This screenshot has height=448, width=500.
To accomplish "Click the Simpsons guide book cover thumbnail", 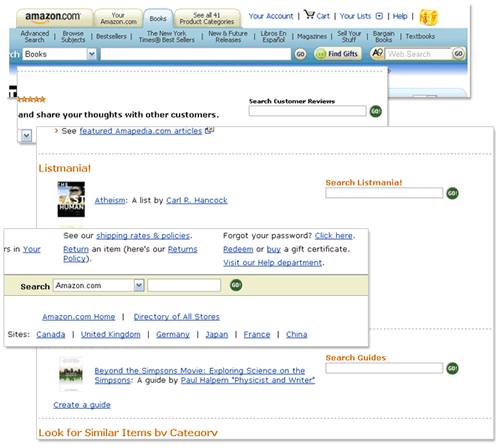I will pyautogui.click(x=71, y=374).
